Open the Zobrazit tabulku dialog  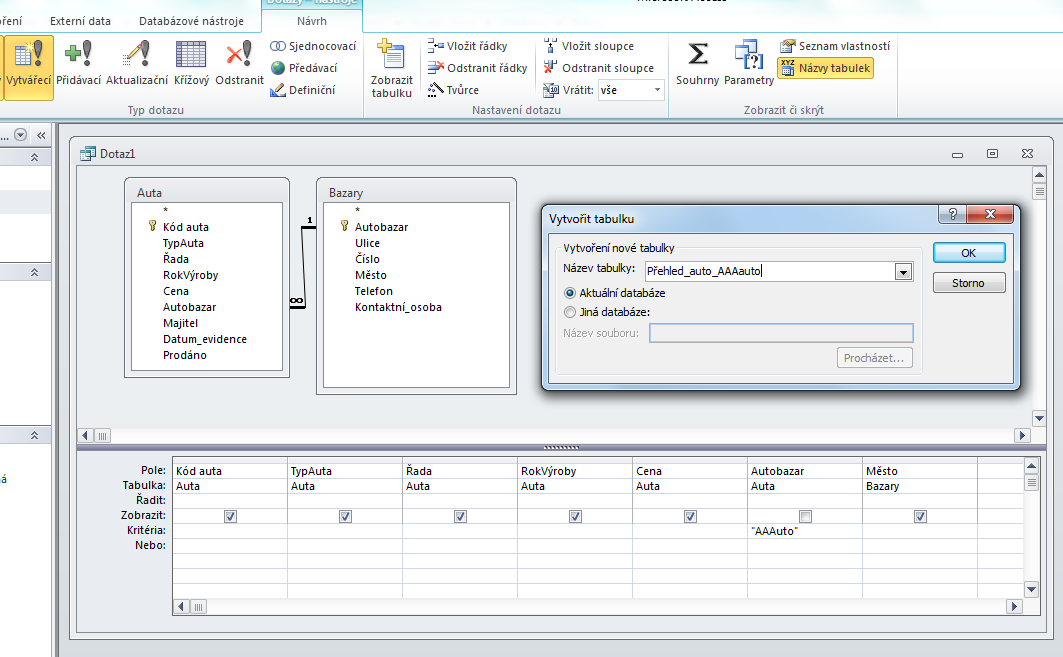tap(391, 68)
